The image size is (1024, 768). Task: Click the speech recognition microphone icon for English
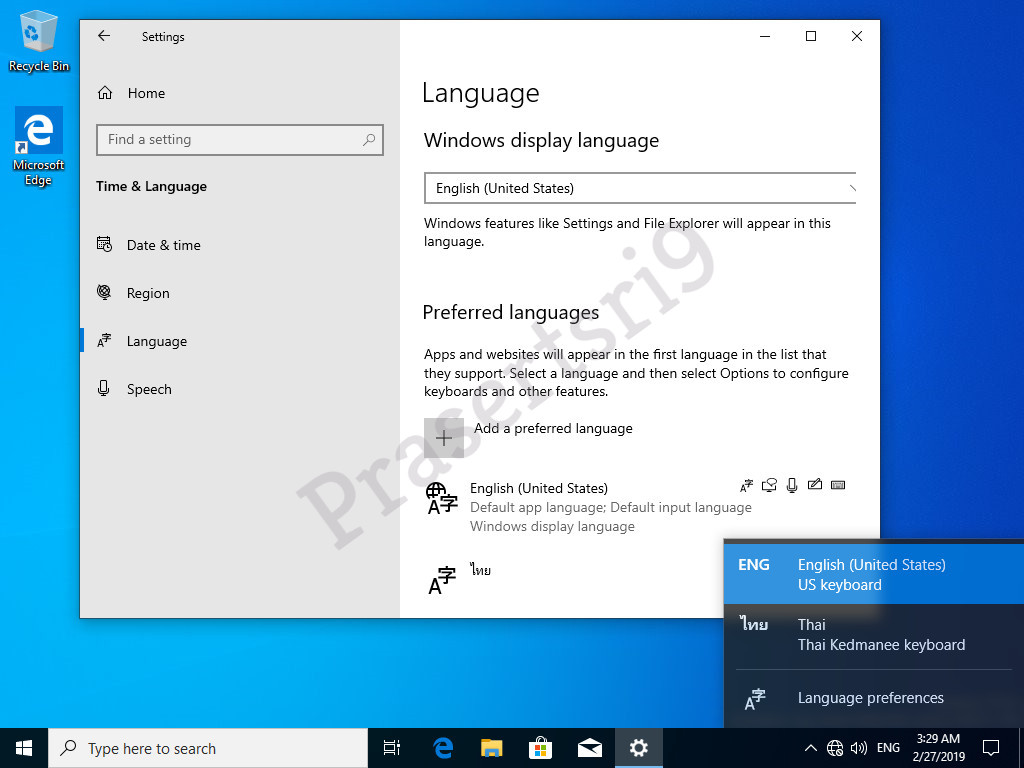(x=792, y=485)
